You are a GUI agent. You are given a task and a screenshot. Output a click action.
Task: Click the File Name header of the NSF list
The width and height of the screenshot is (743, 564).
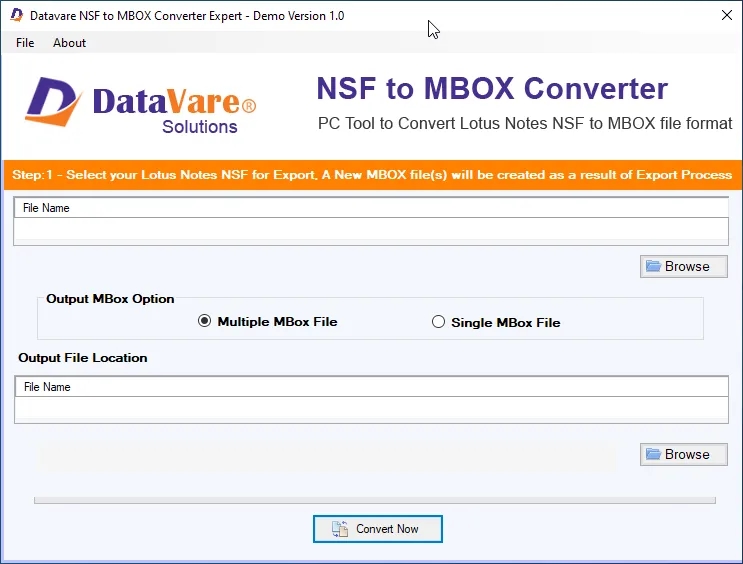[x=371, y=208]
